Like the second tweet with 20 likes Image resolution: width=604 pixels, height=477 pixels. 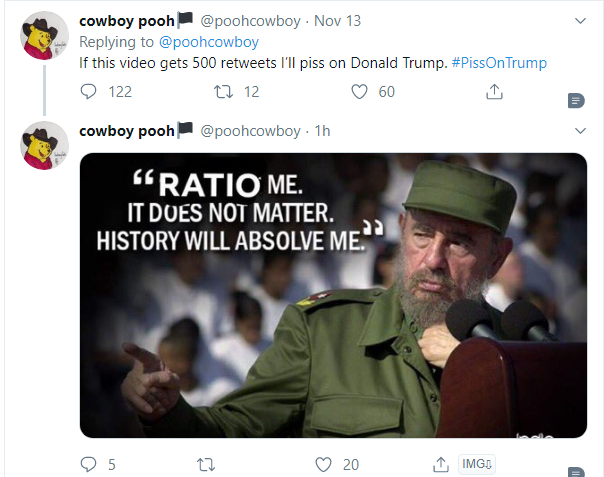click(323, 464)
